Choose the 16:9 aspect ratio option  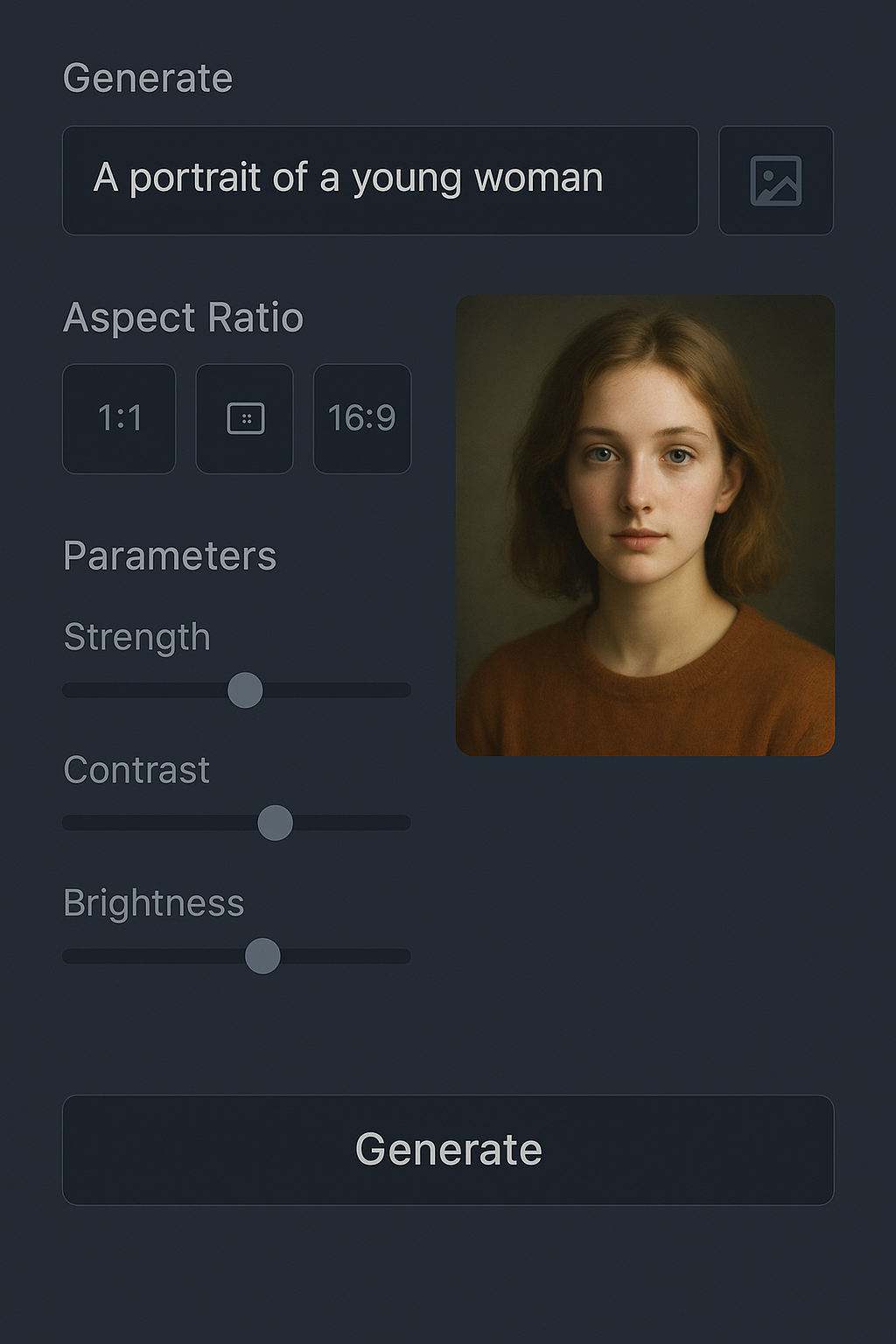[362, 418]
